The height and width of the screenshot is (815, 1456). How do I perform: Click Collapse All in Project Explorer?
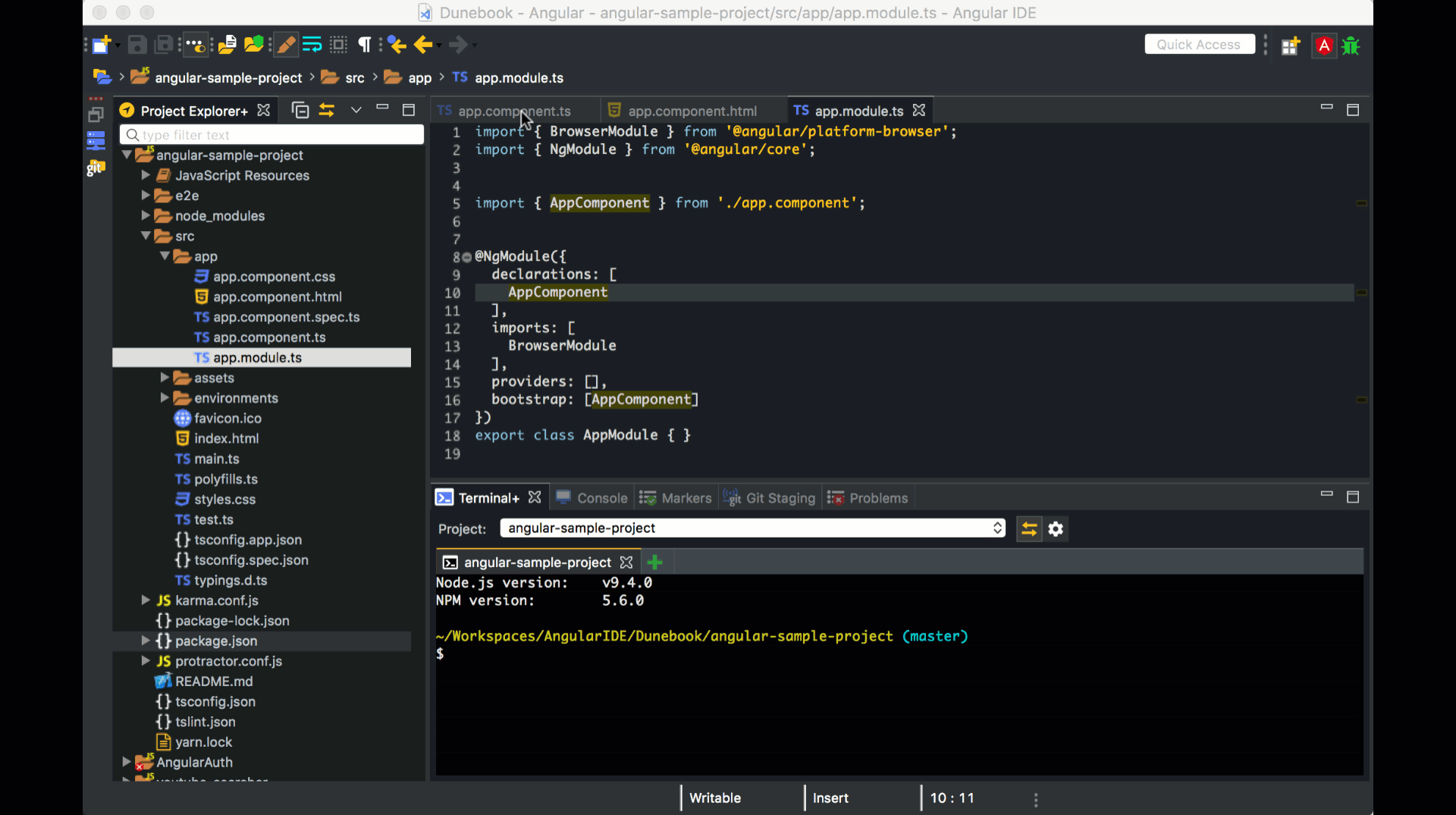300,111
